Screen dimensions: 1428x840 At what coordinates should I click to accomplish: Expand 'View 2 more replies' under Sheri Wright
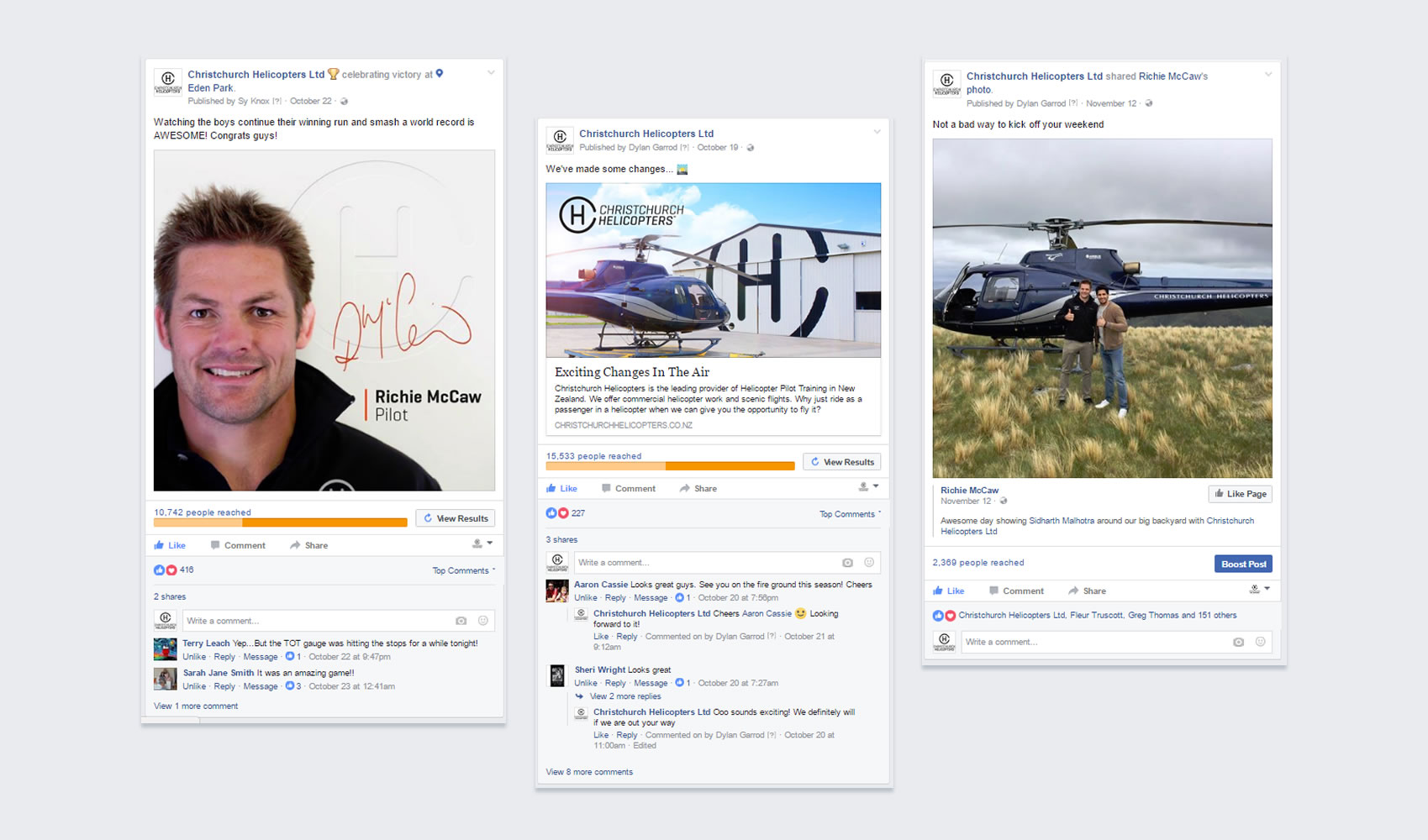pos(625,696)
